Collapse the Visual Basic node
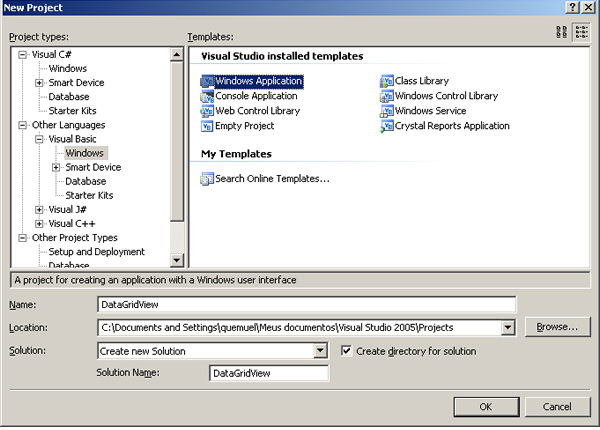600x430 pixels. coord(39,139)
